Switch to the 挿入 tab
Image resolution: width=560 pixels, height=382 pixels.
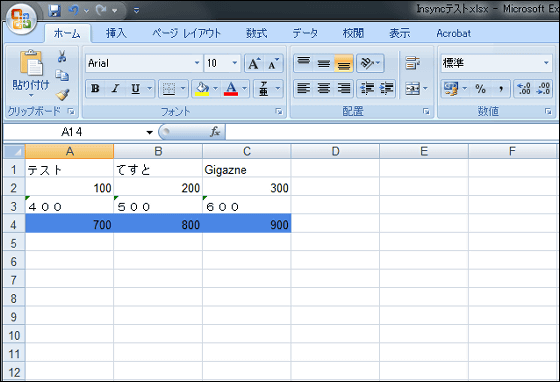pos(116,34)
